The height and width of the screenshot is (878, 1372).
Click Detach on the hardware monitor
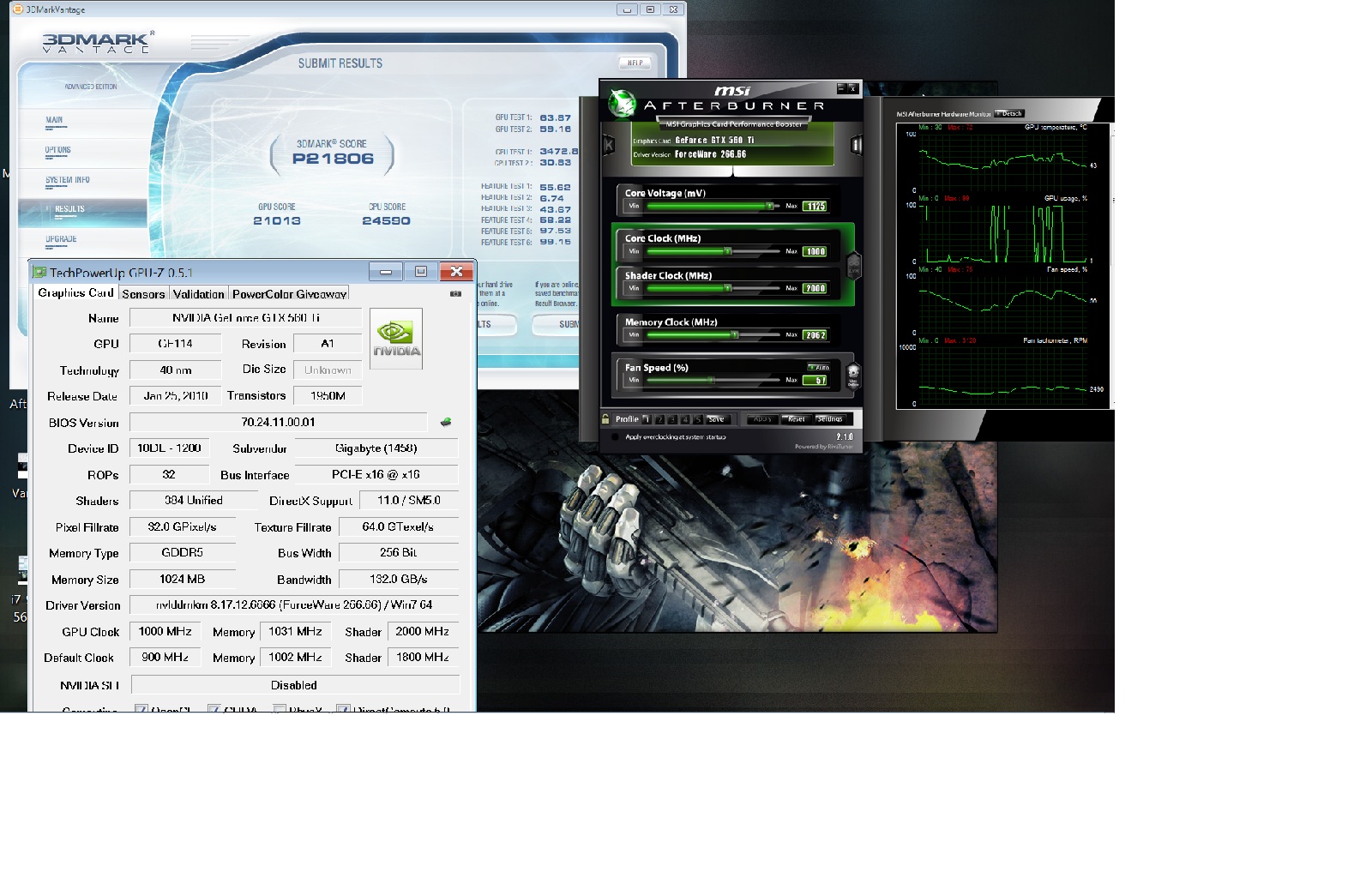1010,113
